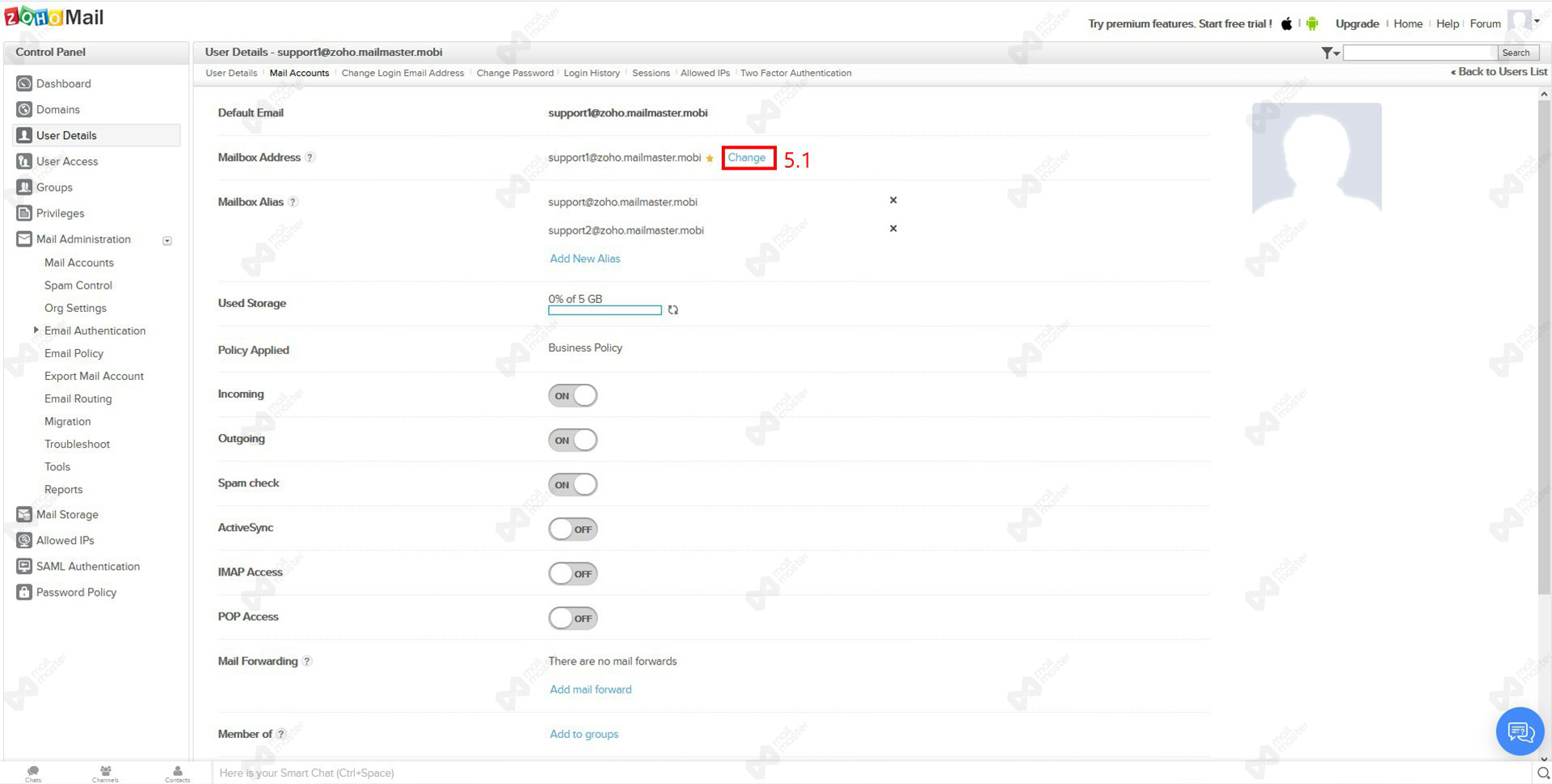Click Change next to the mailbox address
Viewport: 1552px width, 784px height.
[747, 158]
